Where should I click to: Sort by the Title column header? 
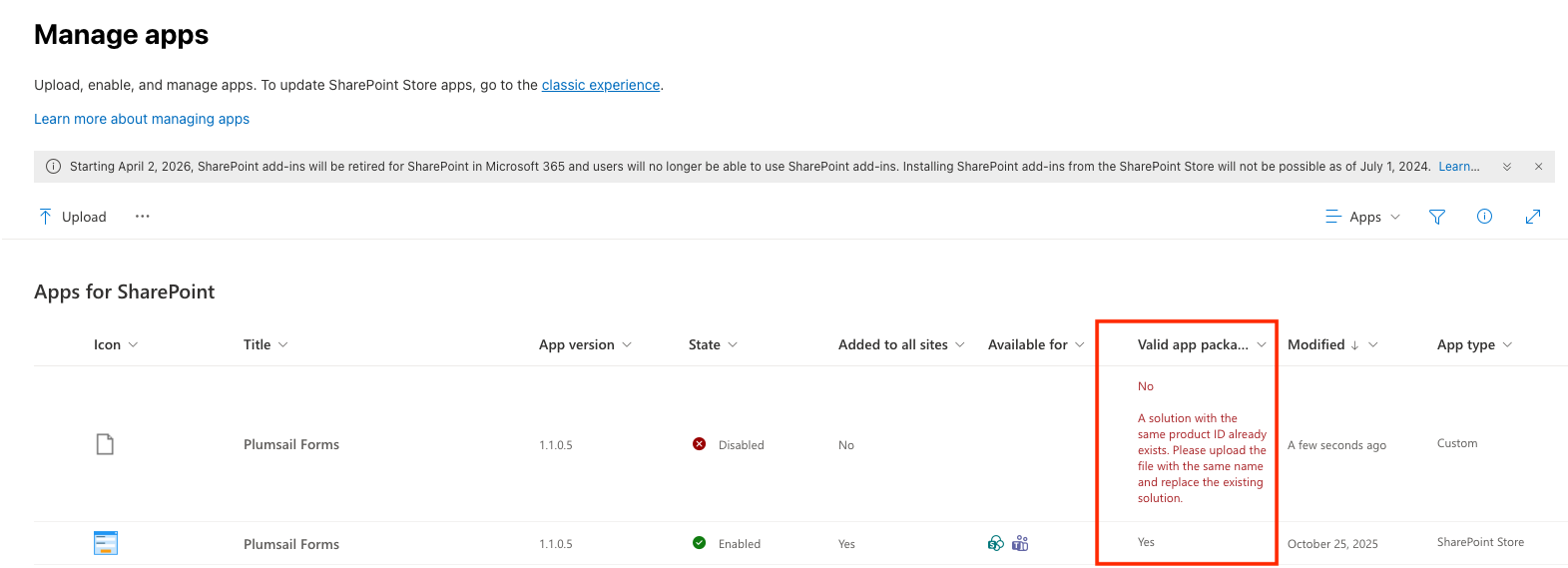pos(258,344)
